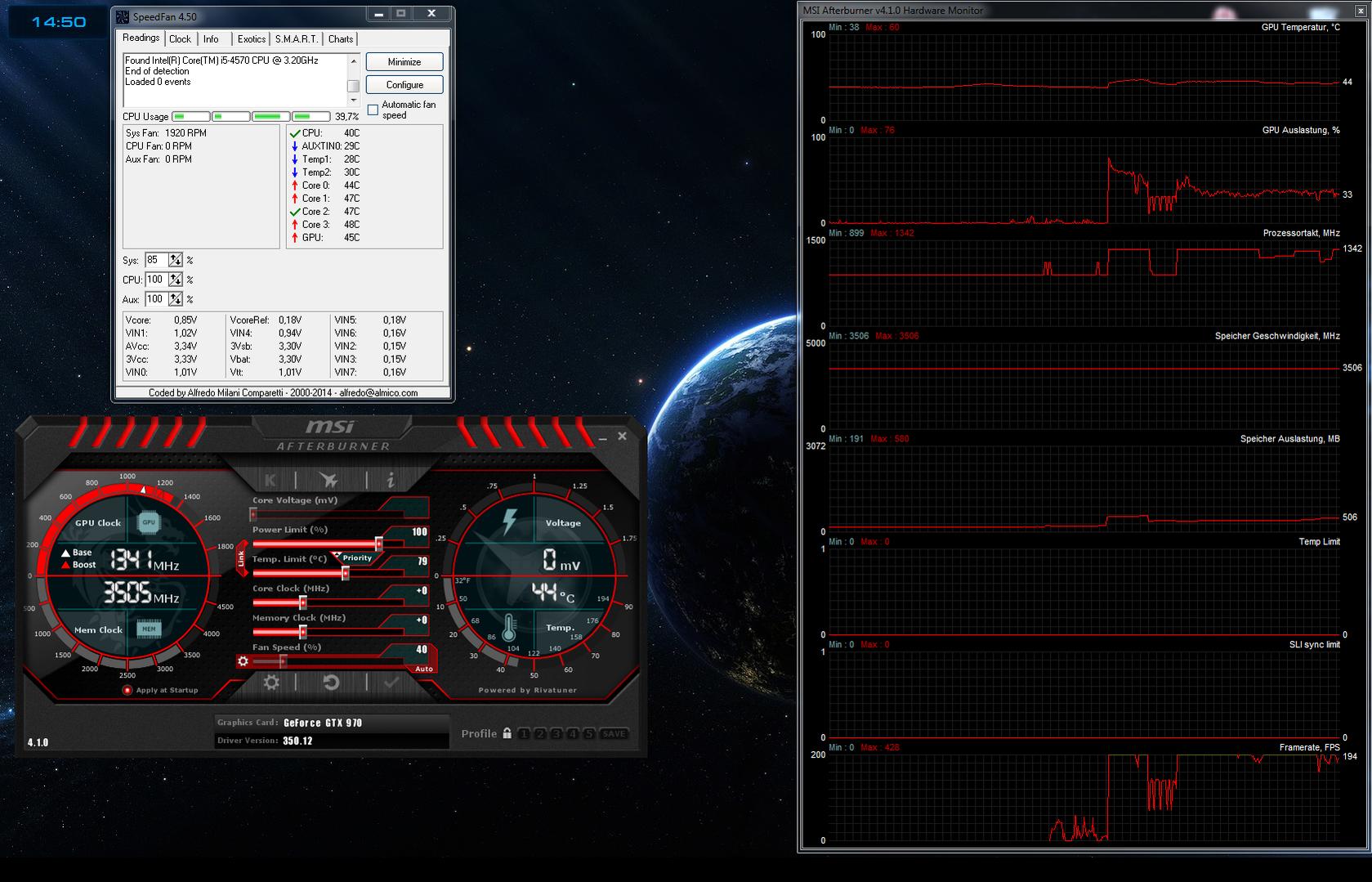Open the Exotics tab in SpeedFan

point(252,39)
